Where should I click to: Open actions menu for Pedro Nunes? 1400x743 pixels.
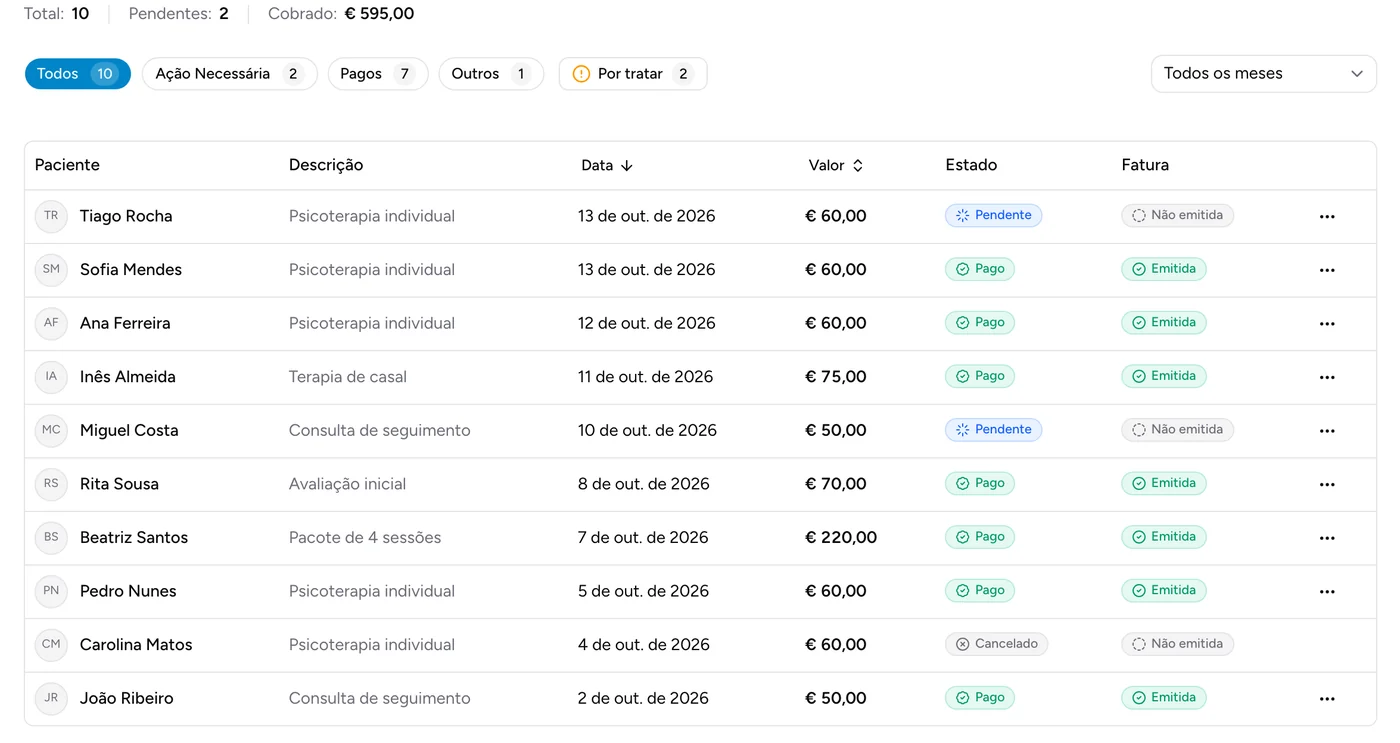pyautogui.click(x=1327, y=592)
